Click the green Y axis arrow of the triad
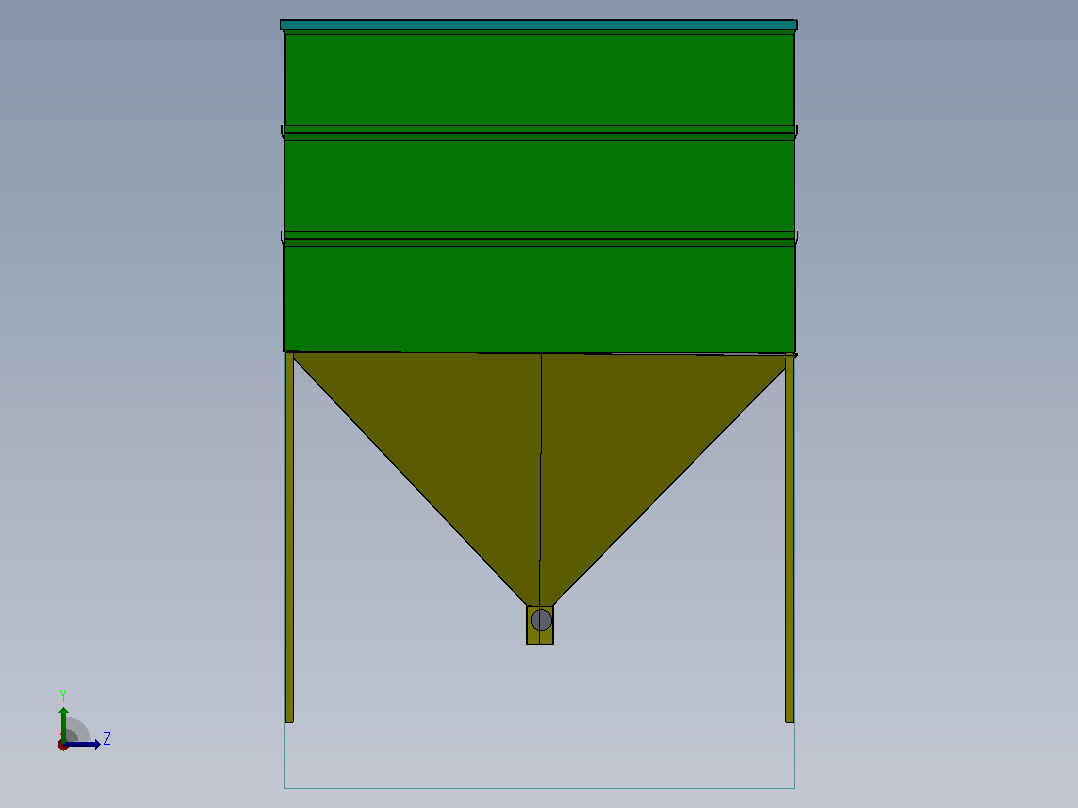The width and height of the screenshot is (1078, 808). (x=63, y=724)
